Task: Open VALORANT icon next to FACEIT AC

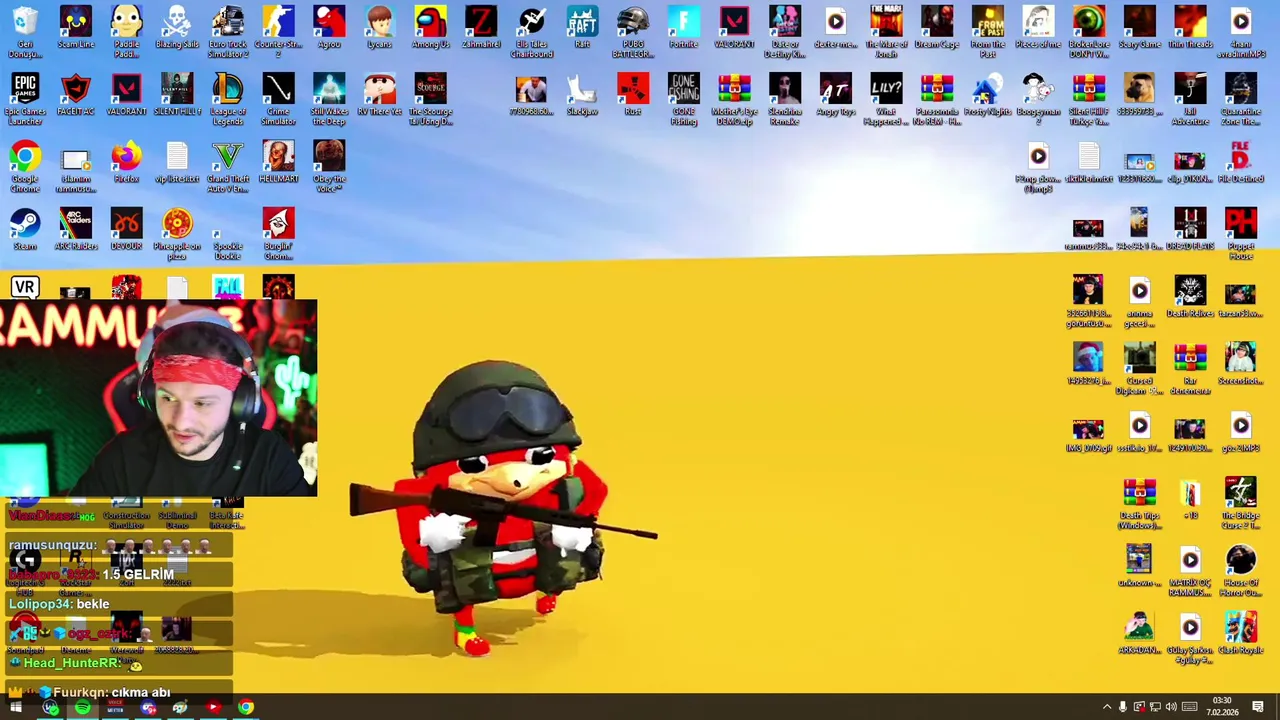Action: coord(126,95)
